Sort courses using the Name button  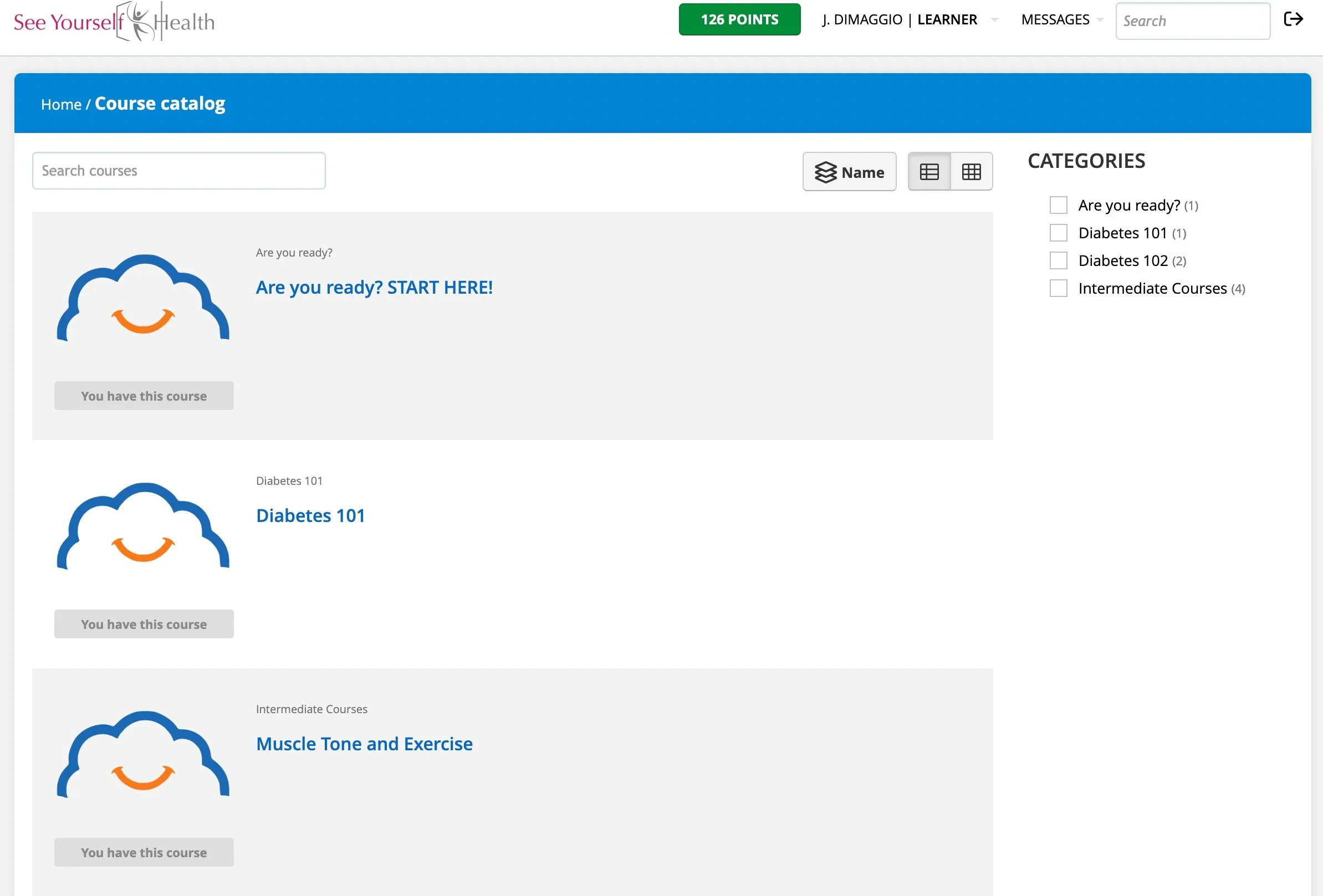tap(849, 171)
